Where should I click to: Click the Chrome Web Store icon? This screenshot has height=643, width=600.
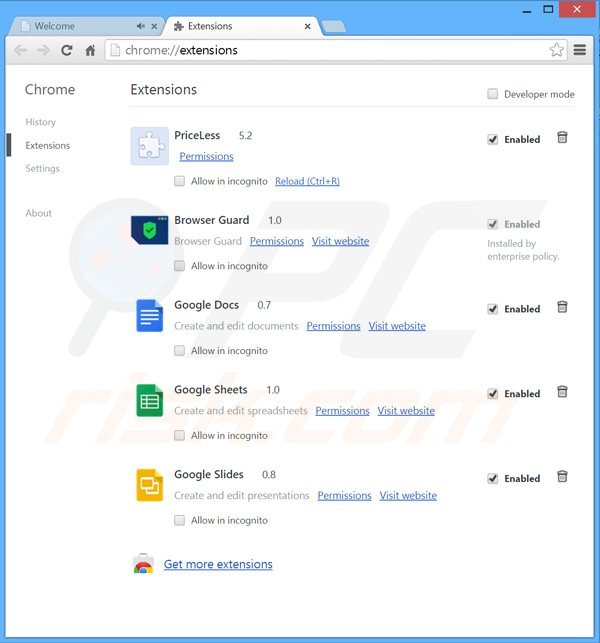[x=143, y=564]
